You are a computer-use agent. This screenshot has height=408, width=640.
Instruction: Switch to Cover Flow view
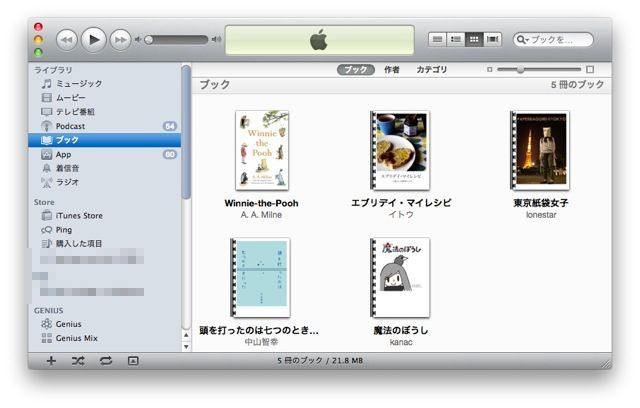[x=492, y=40]
